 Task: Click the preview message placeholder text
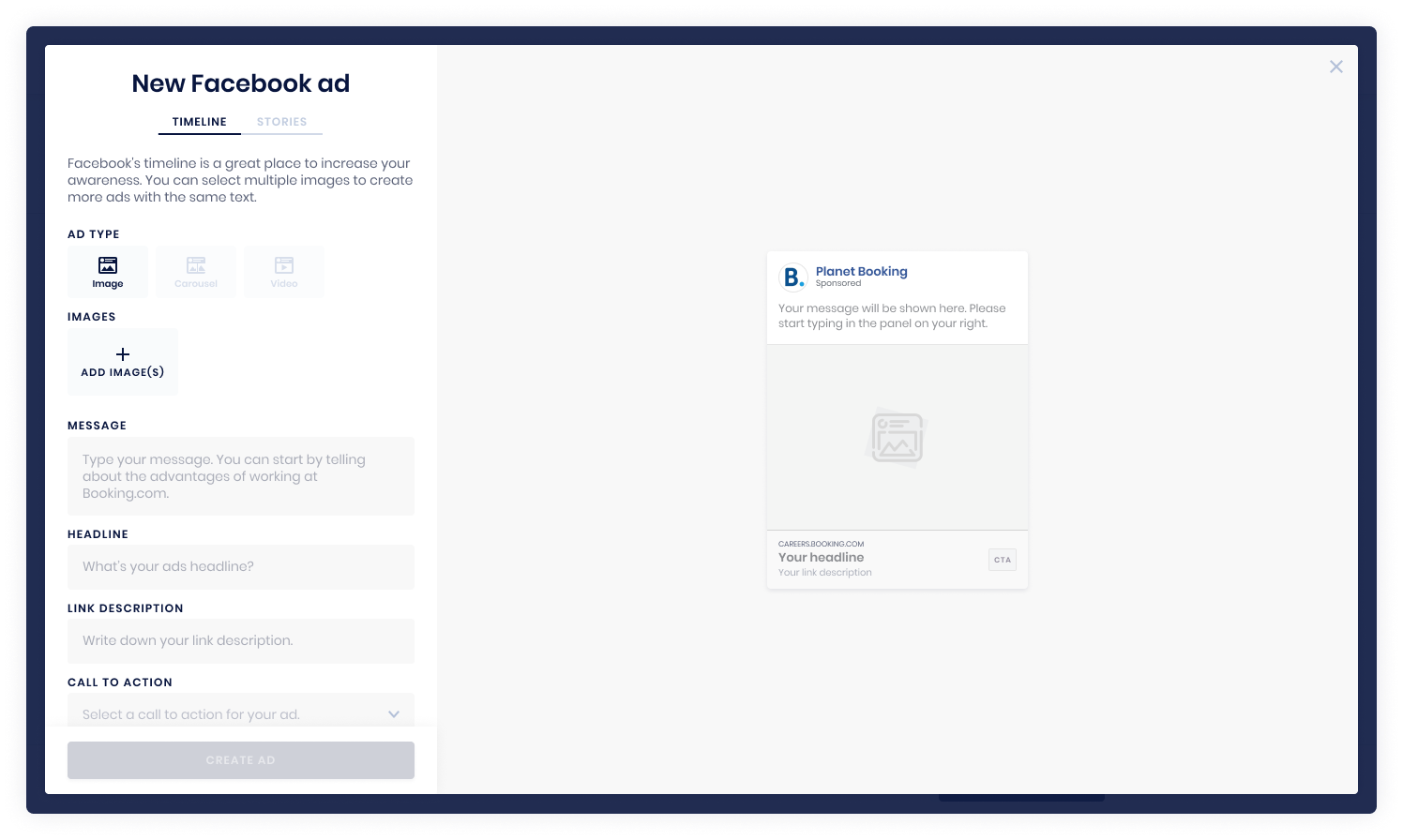(x=892, y=316)
